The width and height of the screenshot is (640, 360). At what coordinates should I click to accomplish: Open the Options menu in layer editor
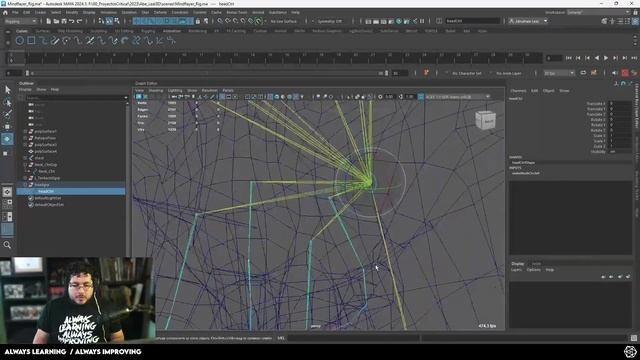click(533, 270)
